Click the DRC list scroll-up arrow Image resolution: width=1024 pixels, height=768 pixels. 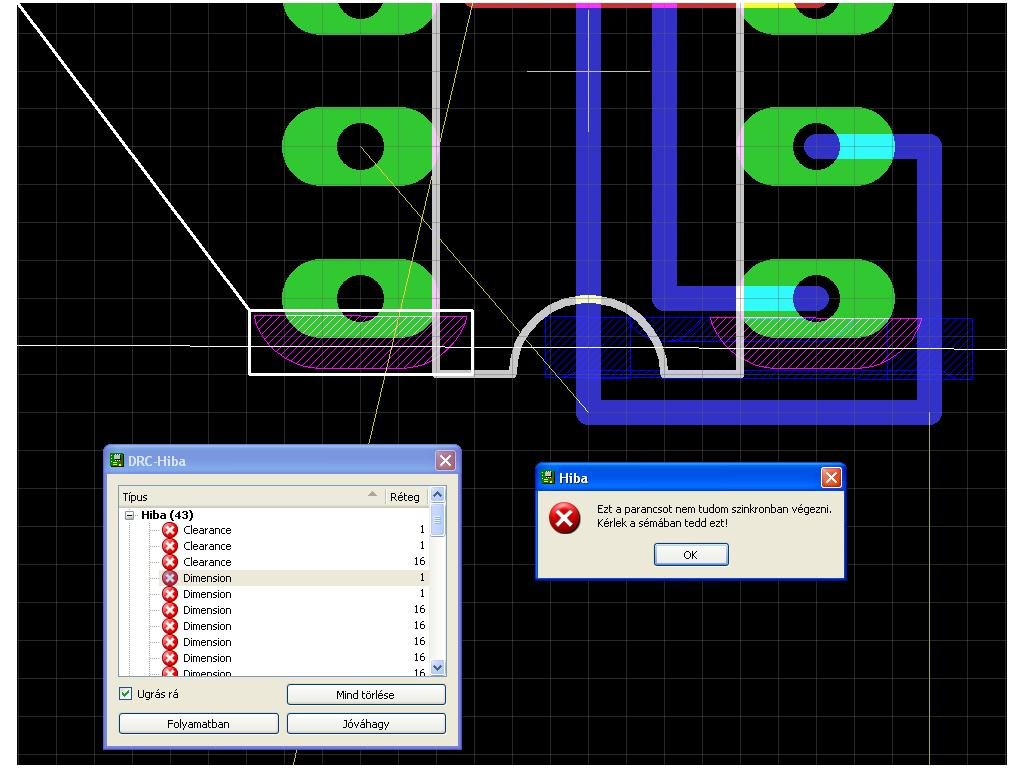tap(438, 495)
